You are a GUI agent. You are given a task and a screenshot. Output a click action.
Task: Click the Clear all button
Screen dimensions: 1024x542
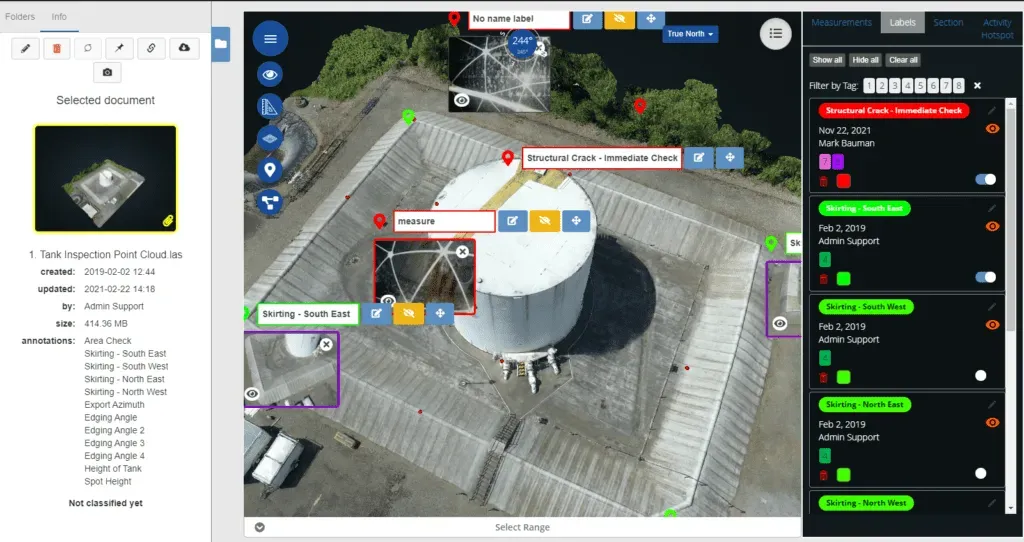tap(903, 59)
